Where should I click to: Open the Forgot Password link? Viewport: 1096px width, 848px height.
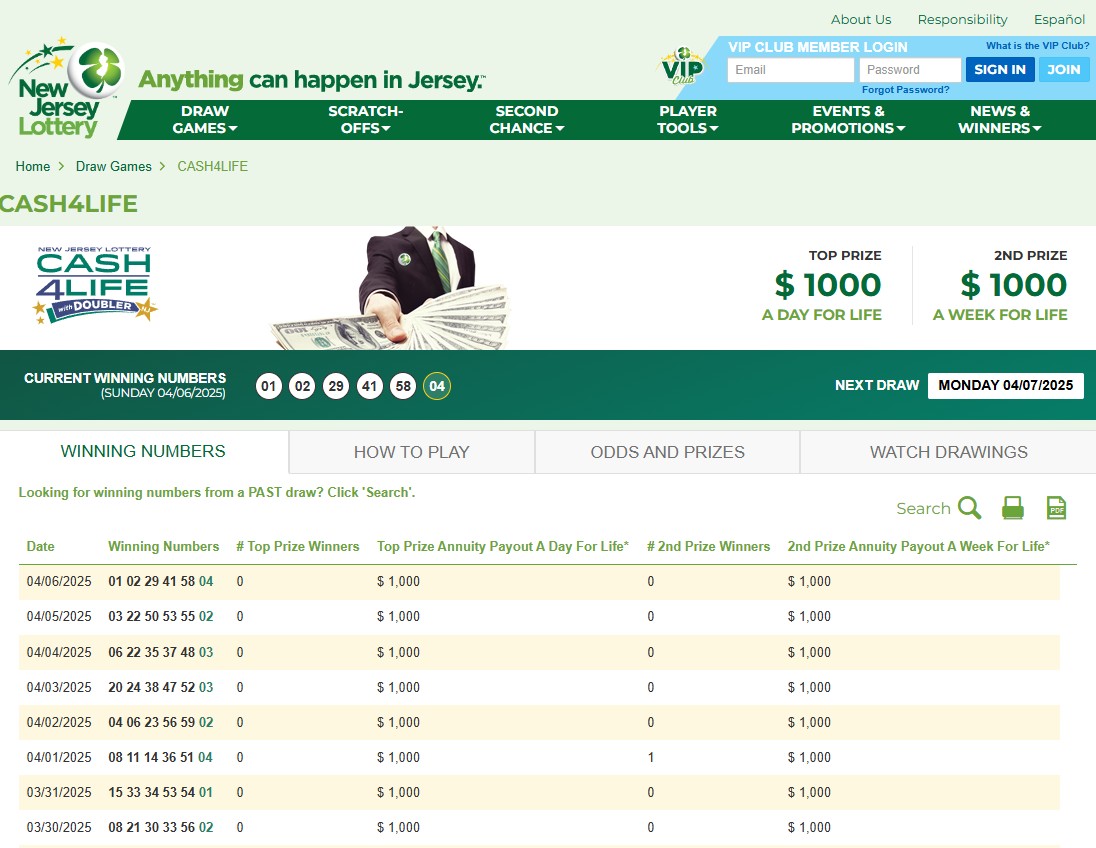904,89
